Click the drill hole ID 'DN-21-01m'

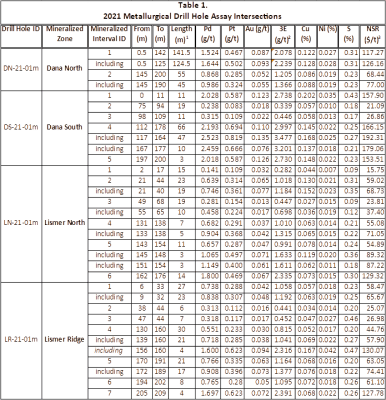coord(21,68)
